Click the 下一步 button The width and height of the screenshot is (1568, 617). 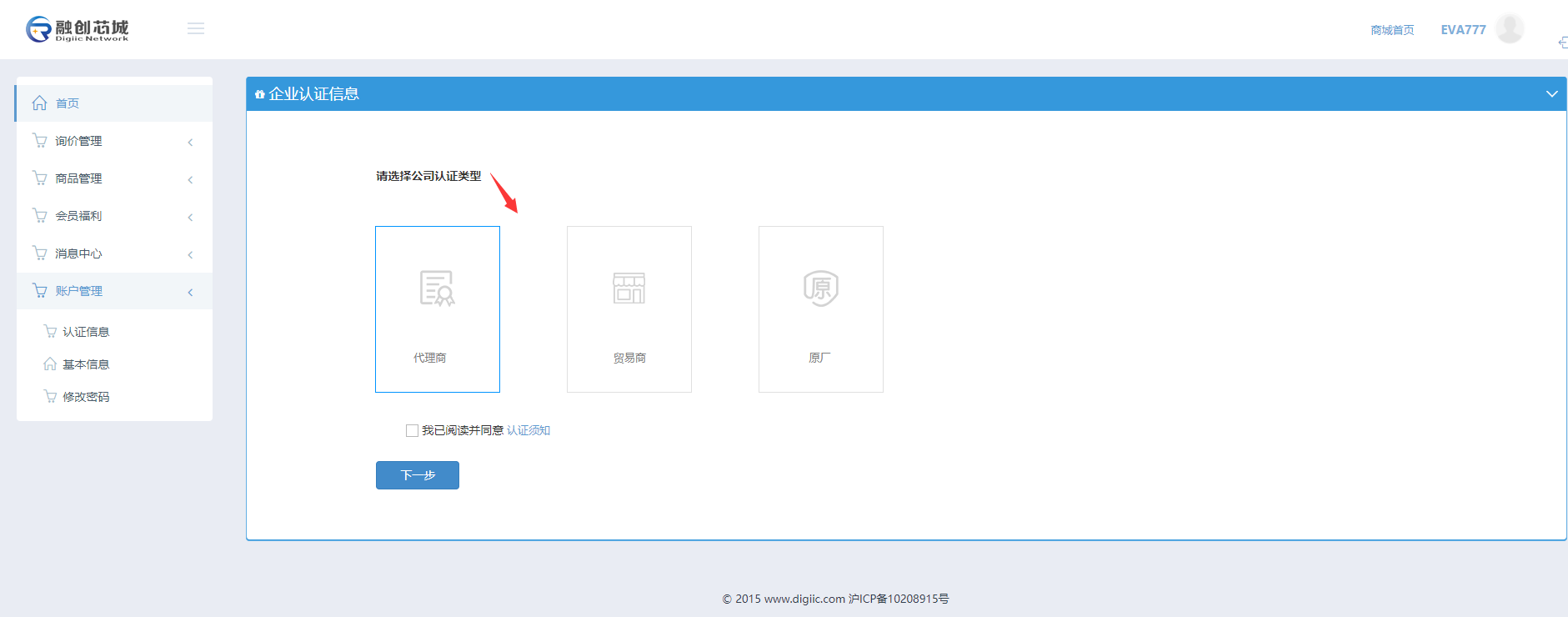(417, 475)
